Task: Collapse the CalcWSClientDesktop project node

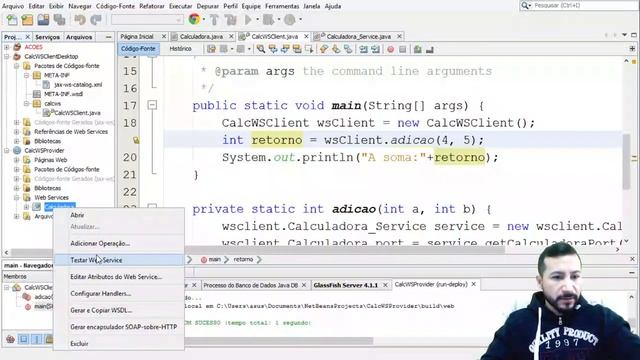Action: click(7, 56)
